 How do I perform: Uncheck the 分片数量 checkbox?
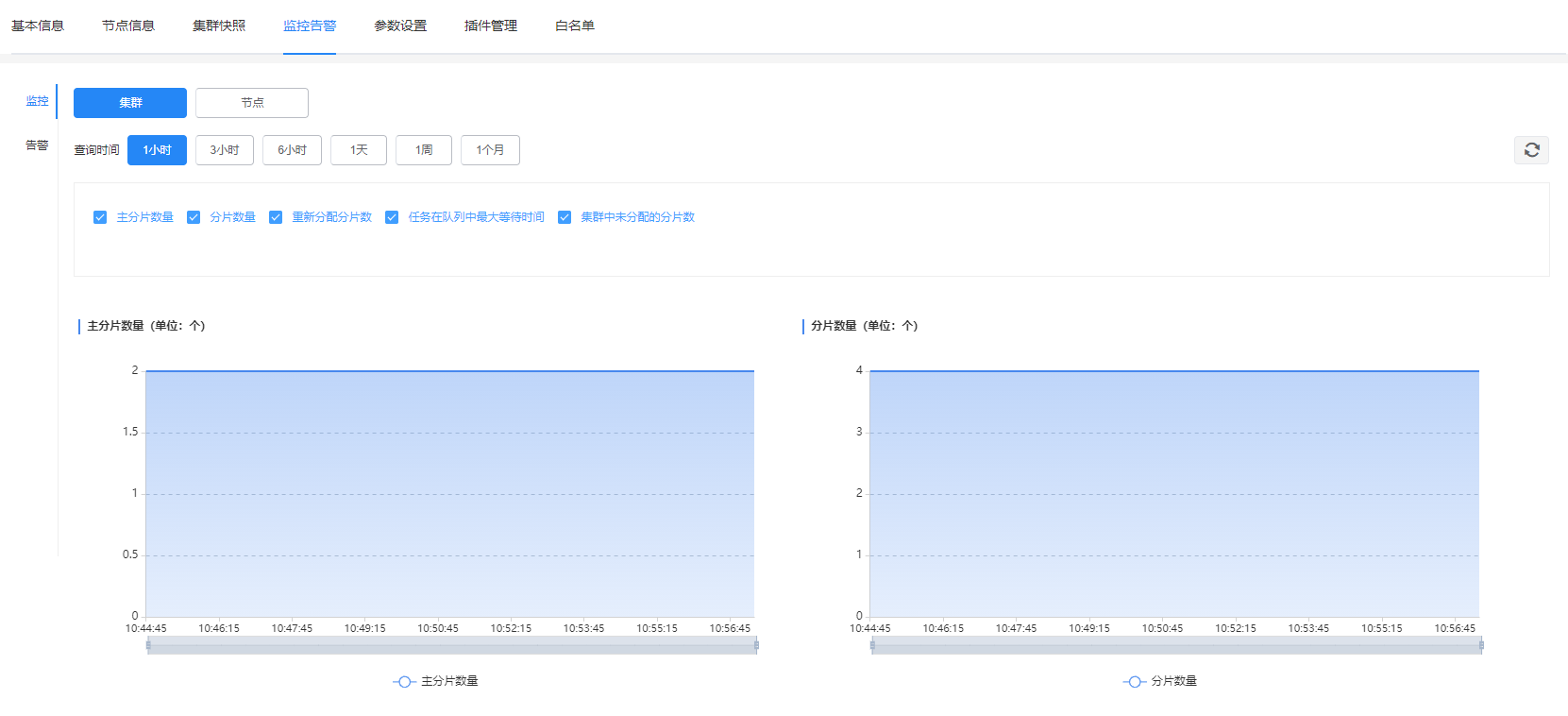point(194,217)
